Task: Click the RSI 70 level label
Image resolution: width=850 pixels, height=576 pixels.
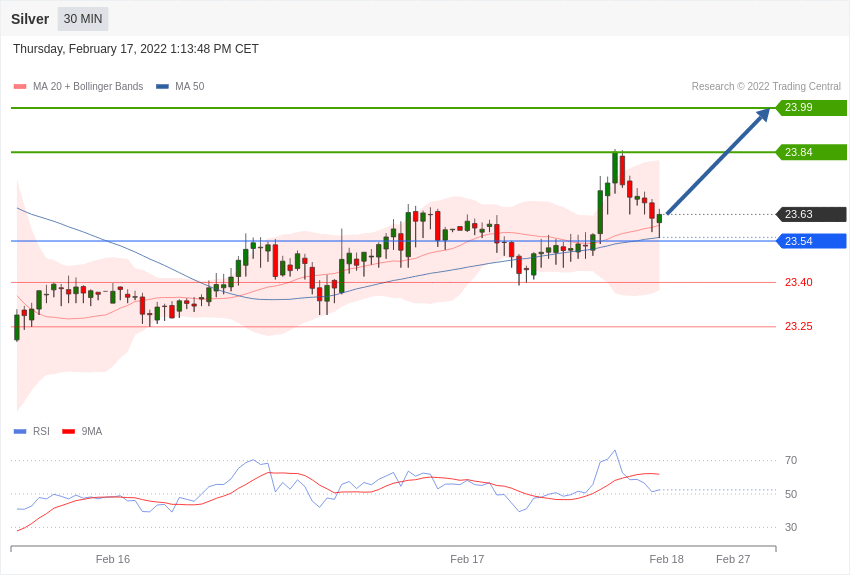Action: pos(791,460)
